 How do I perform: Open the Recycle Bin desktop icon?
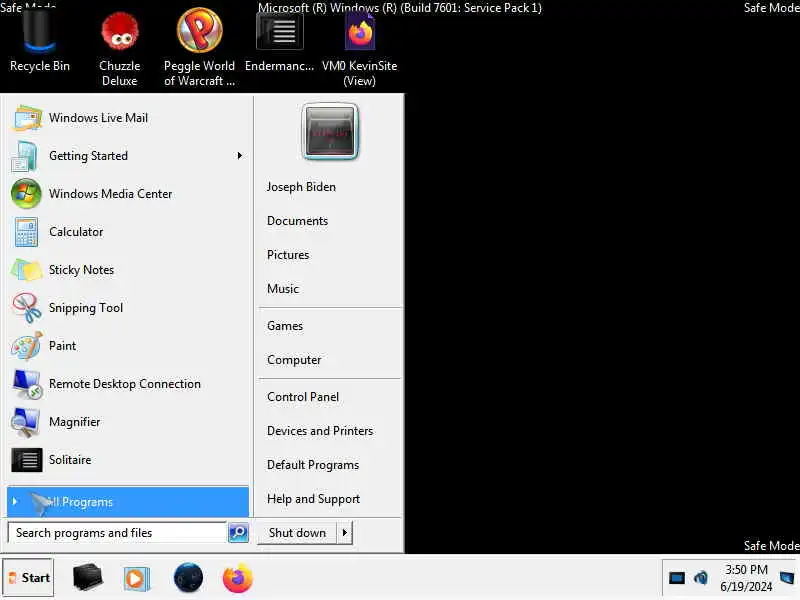tap(39, 43)
